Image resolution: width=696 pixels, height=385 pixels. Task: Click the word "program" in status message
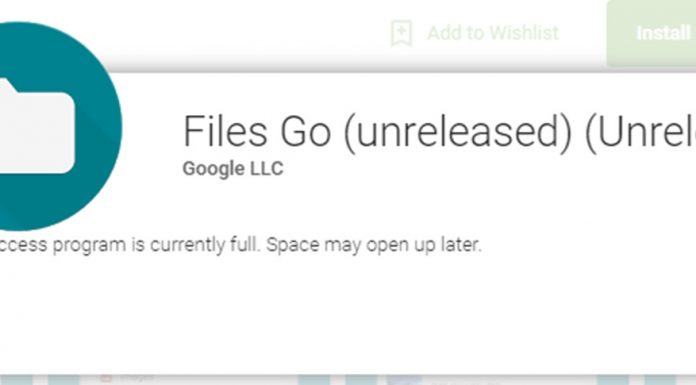pos(89,246)
